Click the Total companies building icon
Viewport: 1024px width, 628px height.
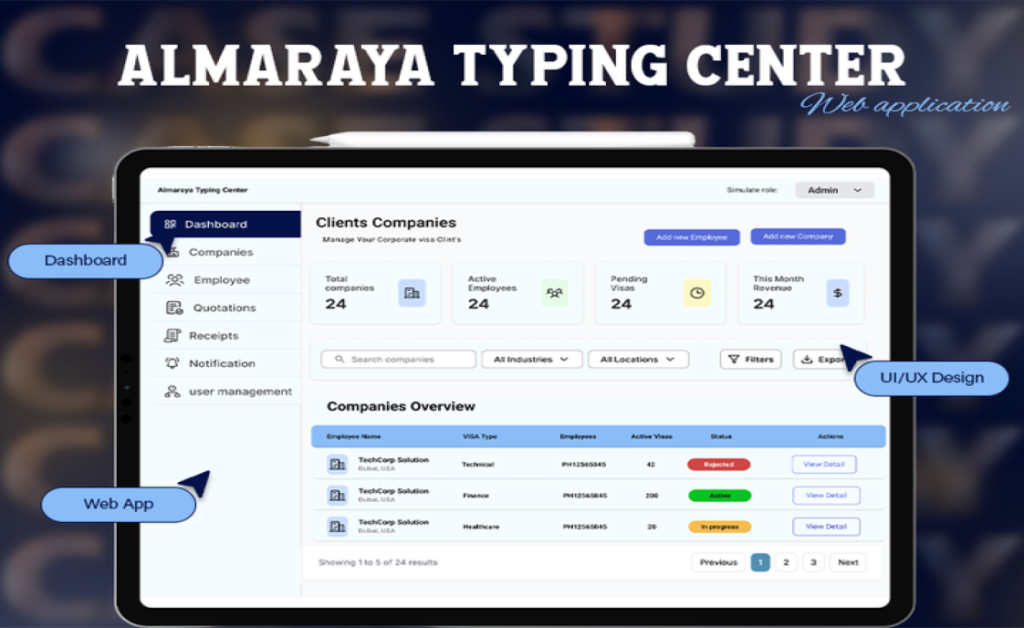click(411, 293)
